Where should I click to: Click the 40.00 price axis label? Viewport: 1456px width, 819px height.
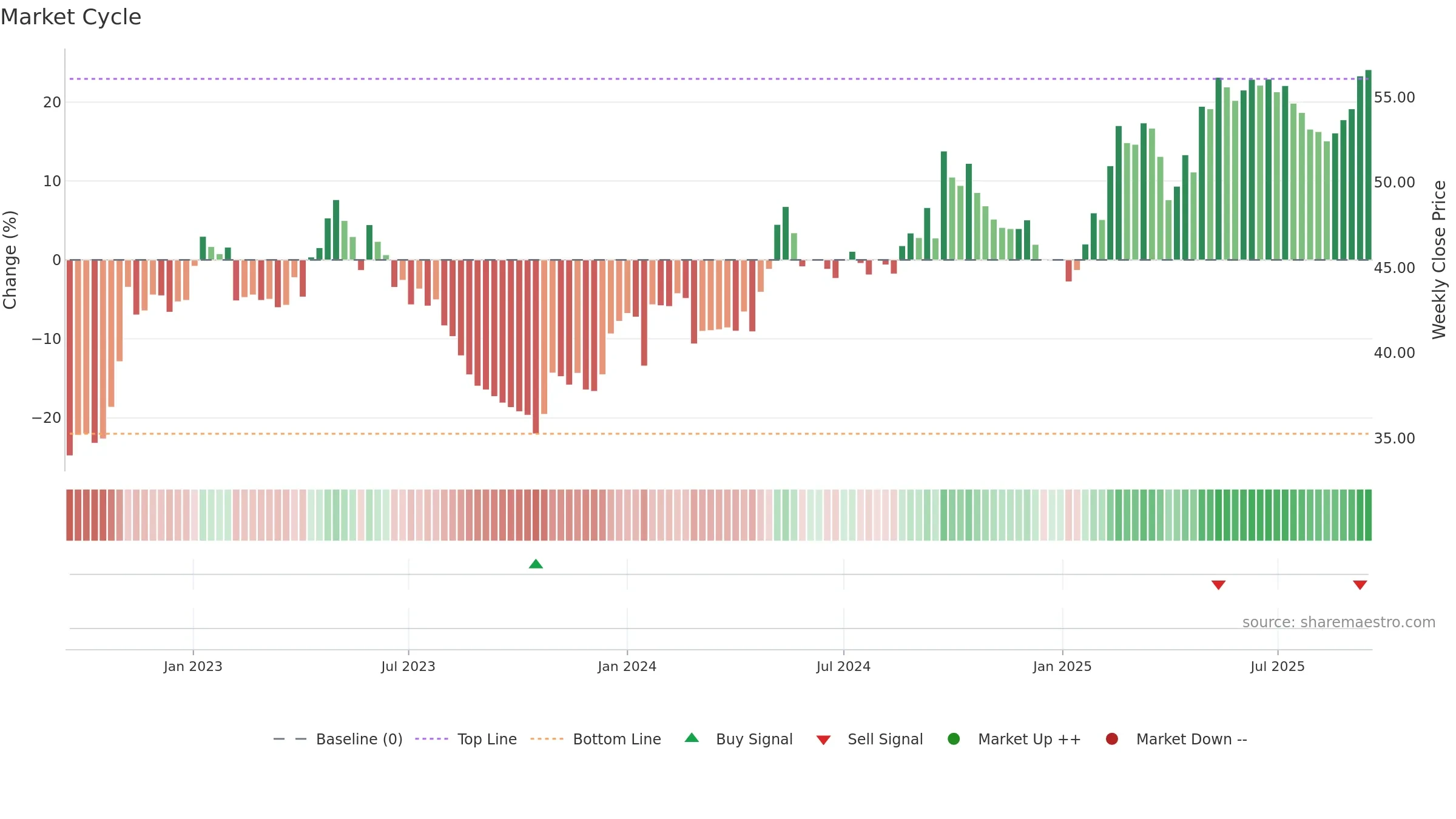click(1394, 353)
